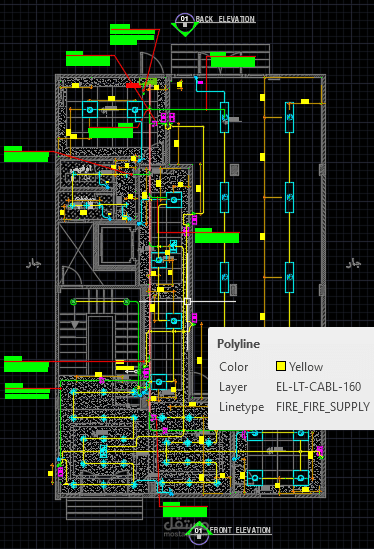The width and height of the screenshot is (374, 549).
Task: Click the Linetype property label in tooltip
Action: click(x=241, y=407)
